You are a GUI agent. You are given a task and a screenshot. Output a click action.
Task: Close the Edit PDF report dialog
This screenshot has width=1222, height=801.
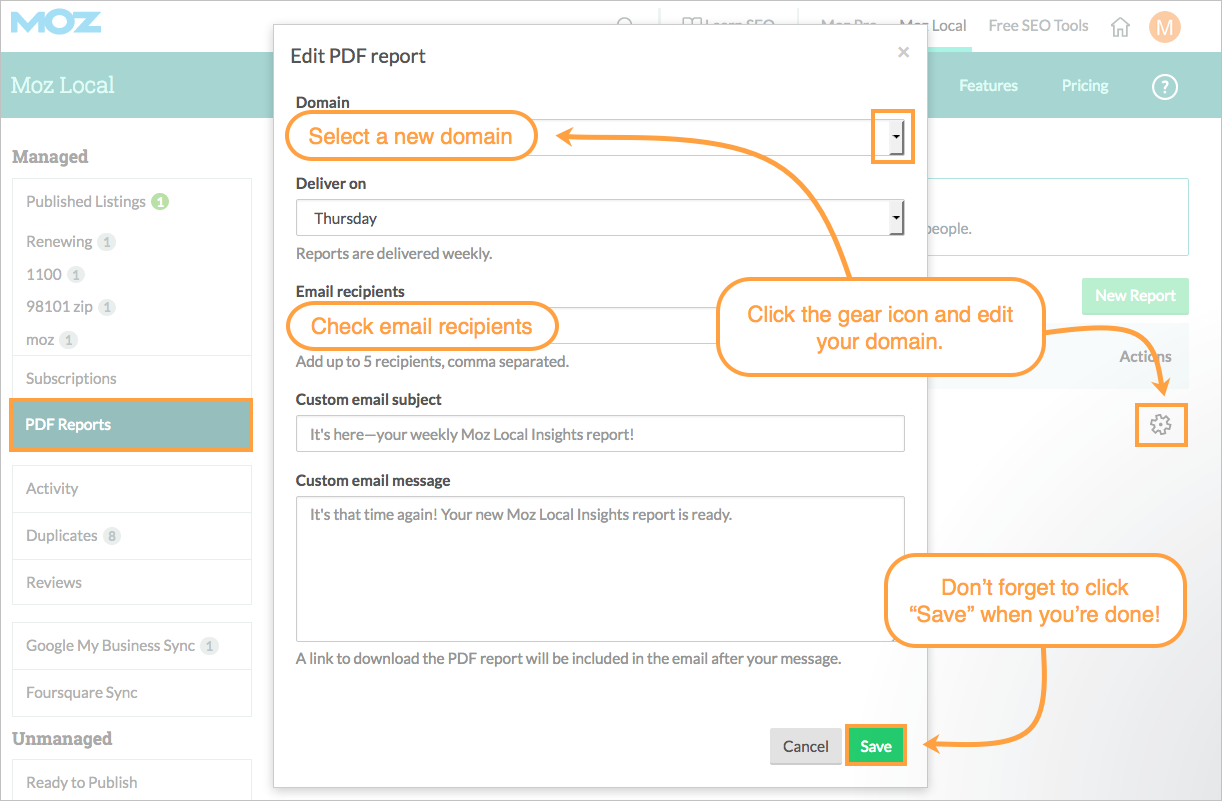(x=903, y=52)
